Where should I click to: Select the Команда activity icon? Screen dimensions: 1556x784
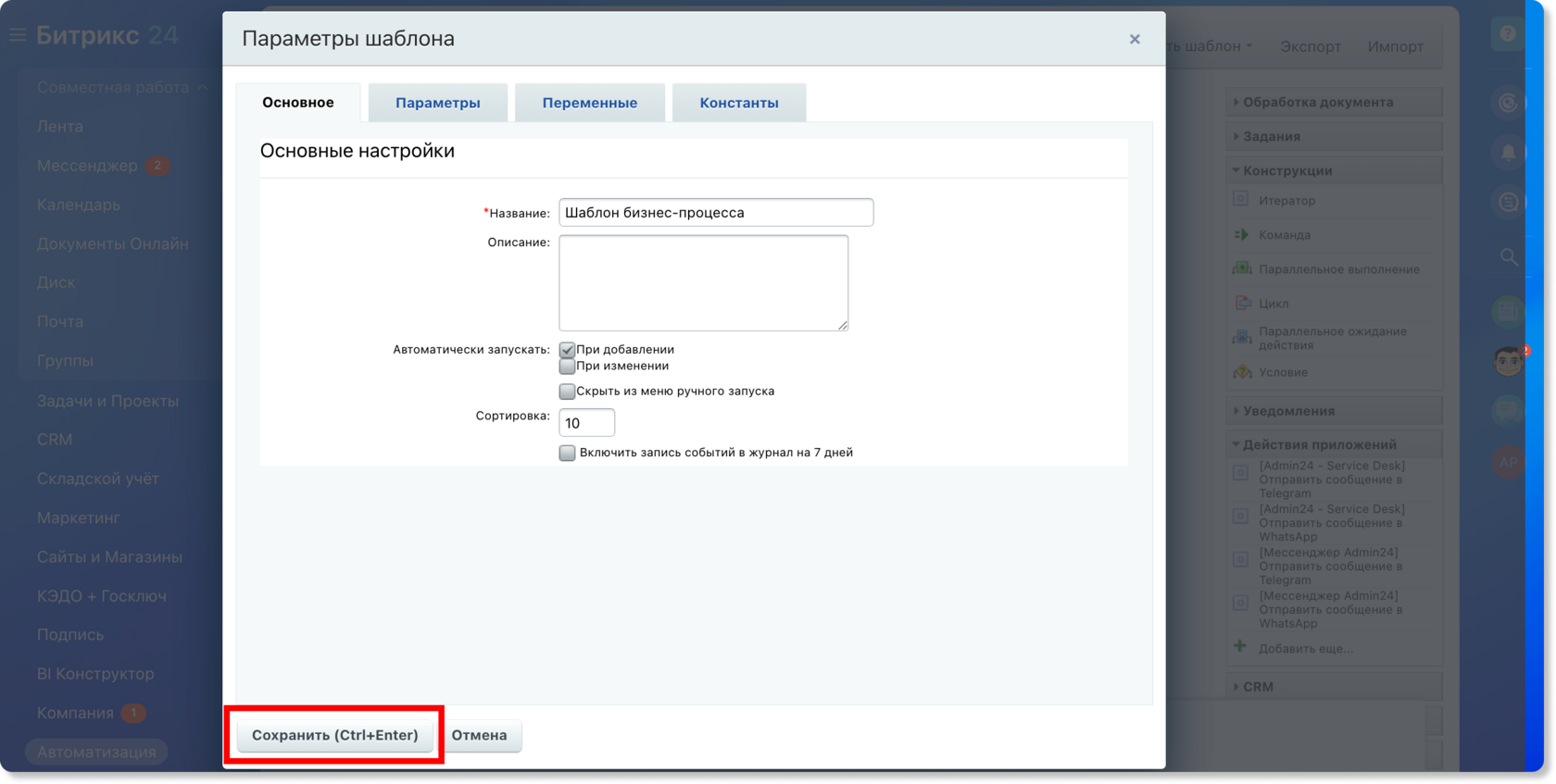click(1241, 234)
